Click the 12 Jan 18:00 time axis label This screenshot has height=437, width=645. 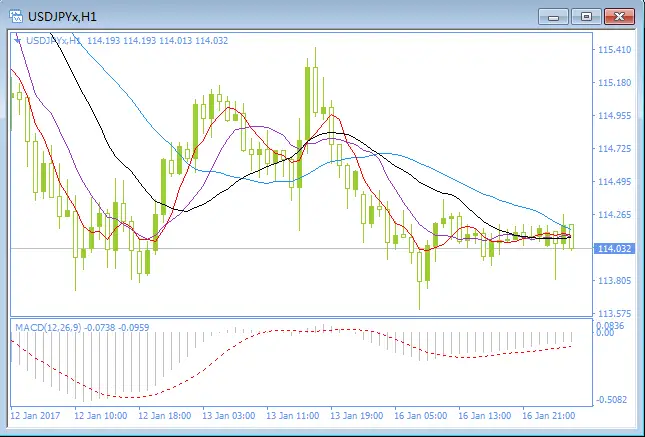click(x=165, y=416)
